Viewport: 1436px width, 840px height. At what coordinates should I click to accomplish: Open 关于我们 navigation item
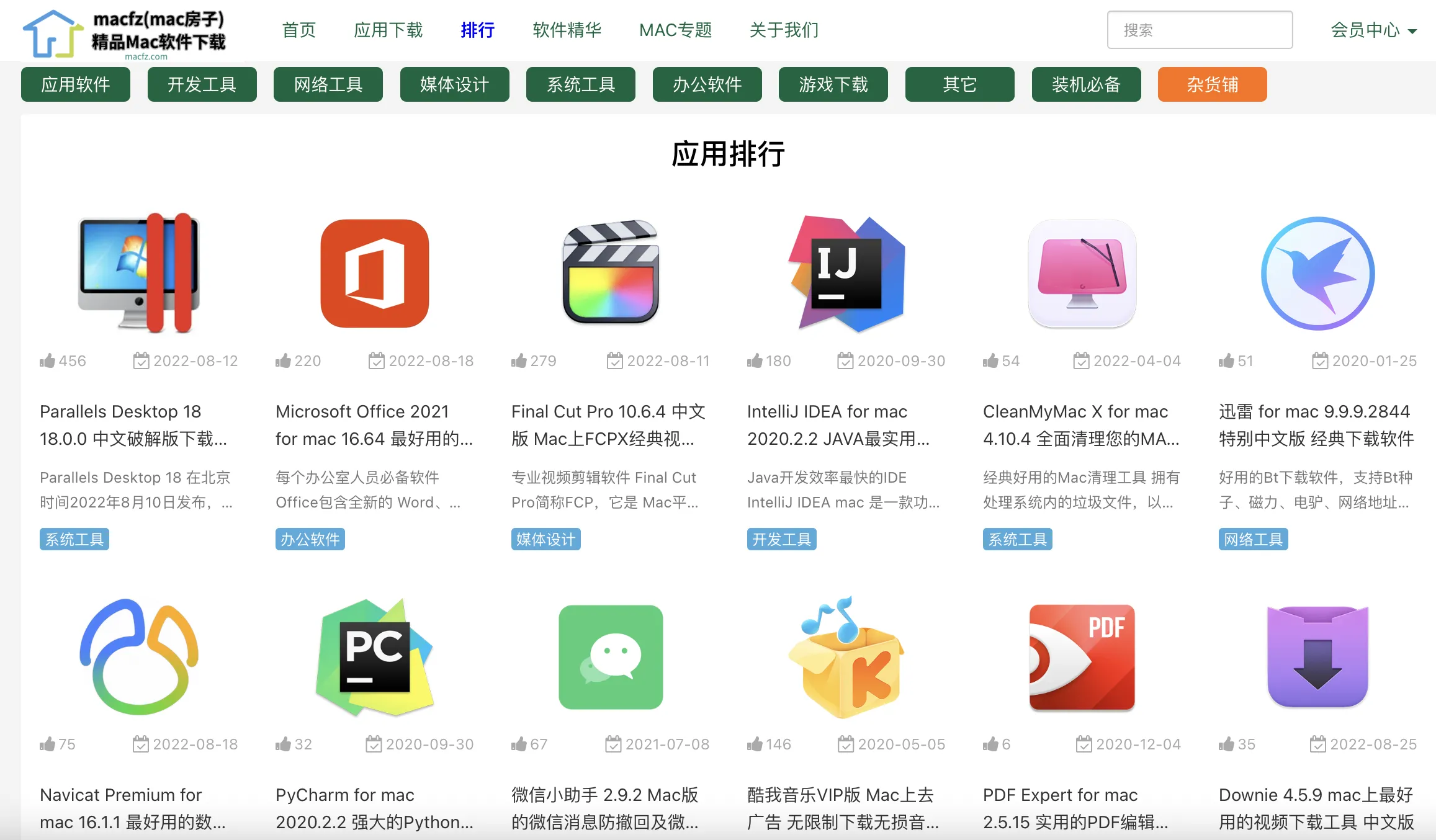[784, 30]
